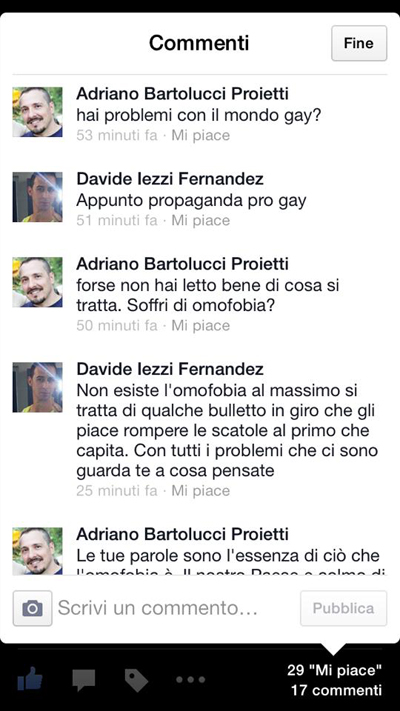Tap the camera icon to attach photo

32,608
